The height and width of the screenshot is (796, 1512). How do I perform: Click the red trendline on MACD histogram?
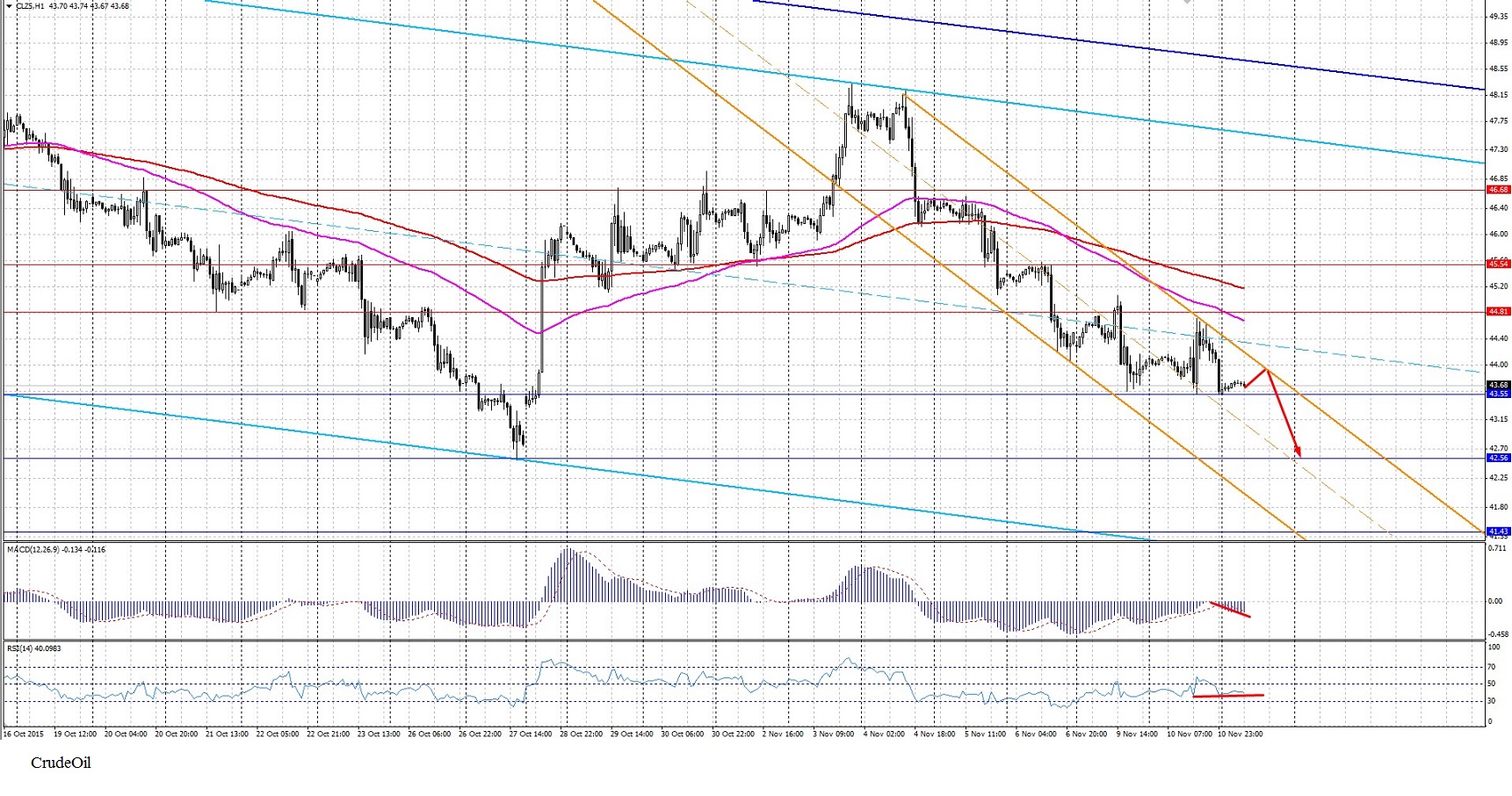(1230, 610)
